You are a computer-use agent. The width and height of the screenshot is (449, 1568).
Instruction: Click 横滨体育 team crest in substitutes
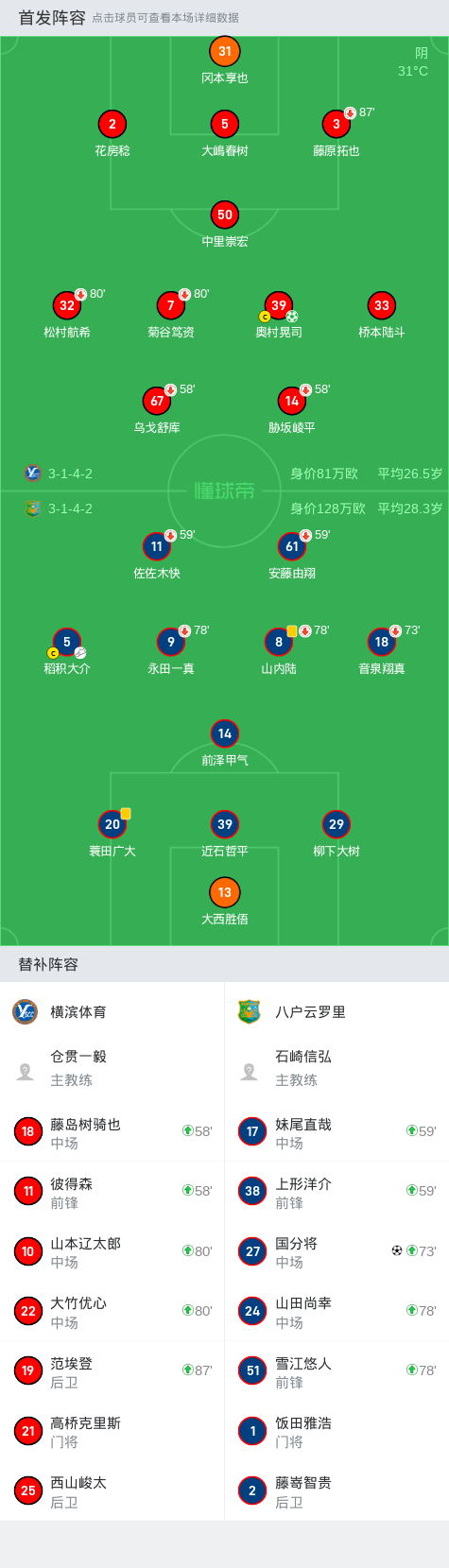pos(25,1012)
